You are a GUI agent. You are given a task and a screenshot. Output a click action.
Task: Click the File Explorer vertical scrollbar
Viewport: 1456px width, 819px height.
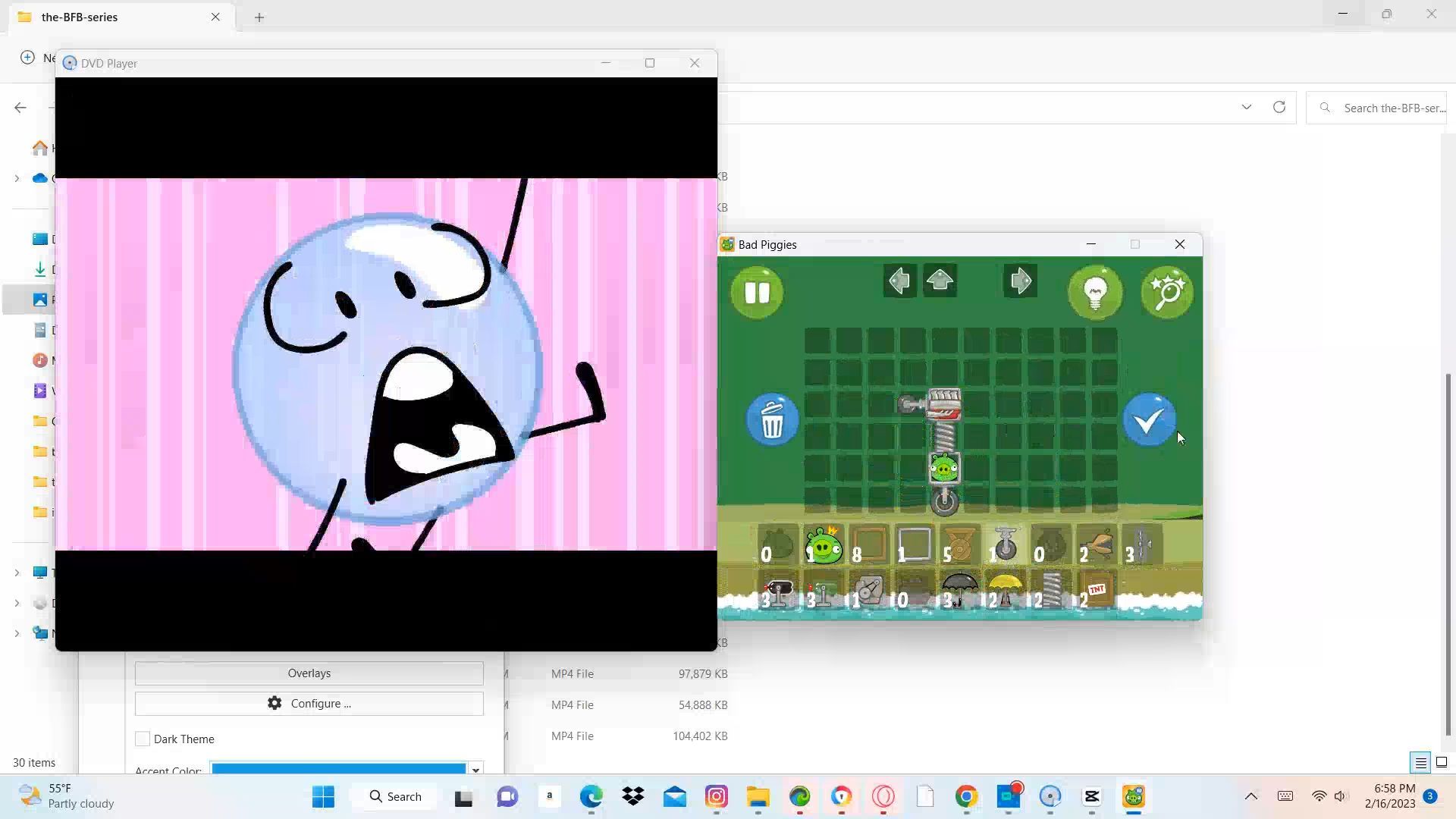point(1449,554)
